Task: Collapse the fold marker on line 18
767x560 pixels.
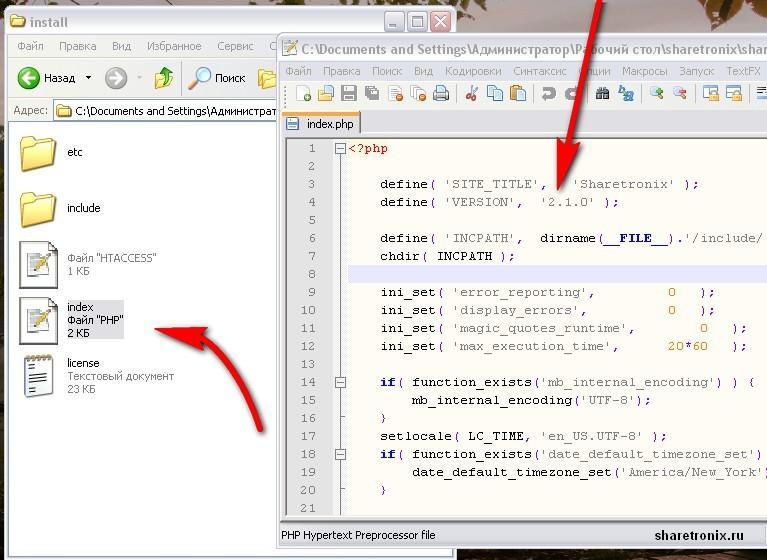Action: coord(340,454)
